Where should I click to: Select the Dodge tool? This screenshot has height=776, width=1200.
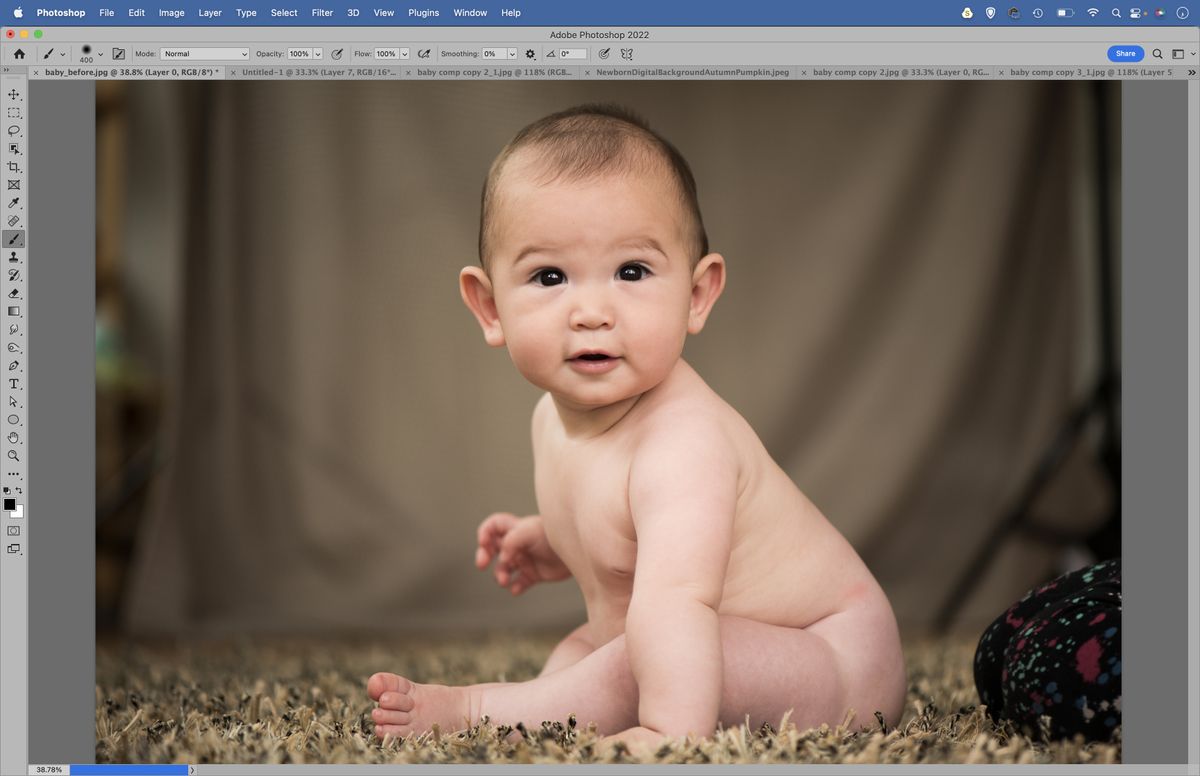coord(14,347)
